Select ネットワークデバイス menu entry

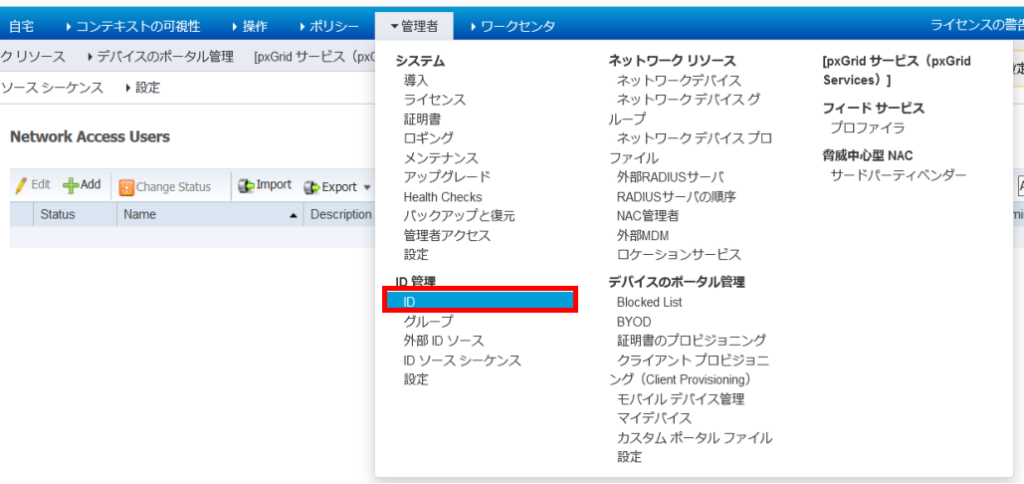coord(678,80)
